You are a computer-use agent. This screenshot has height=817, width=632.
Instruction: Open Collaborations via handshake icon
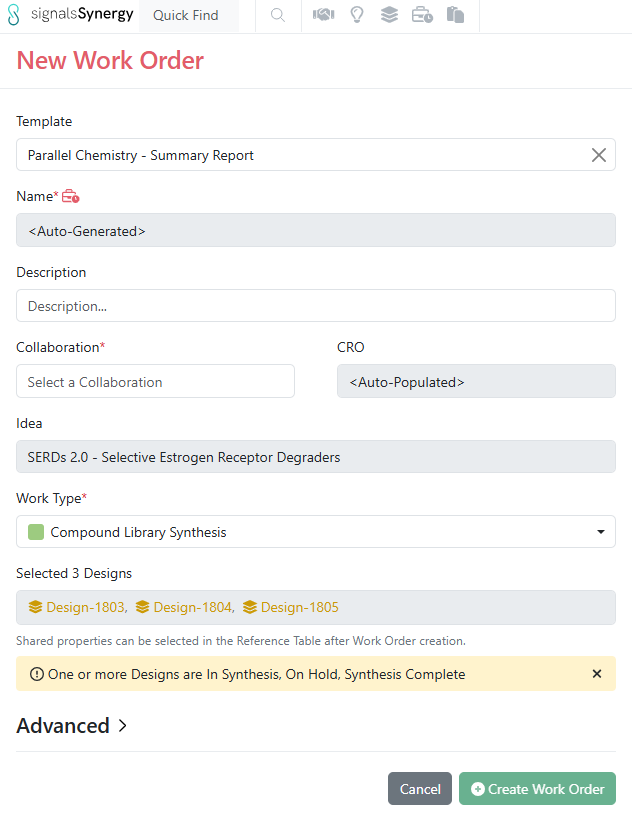click(x=323, y=15)
